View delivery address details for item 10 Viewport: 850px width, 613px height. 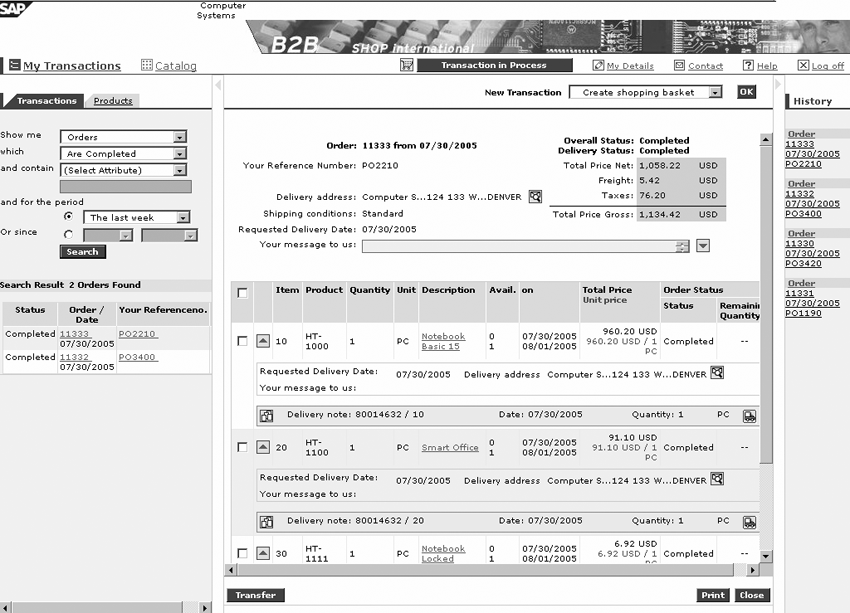pyautogui.click(x=716, y=373)
